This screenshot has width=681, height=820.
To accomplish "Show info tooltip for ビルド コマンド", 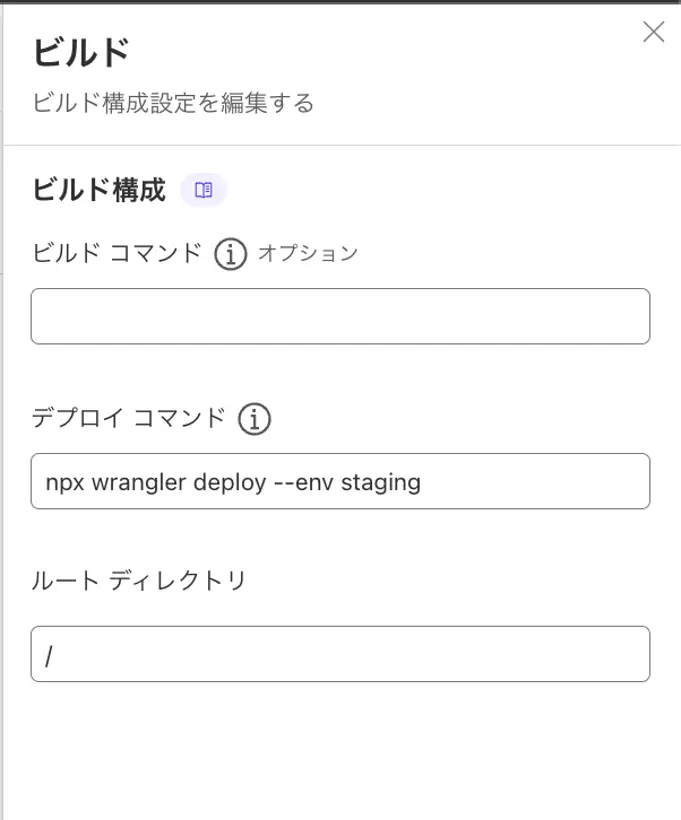I will (x=230, y=254).
